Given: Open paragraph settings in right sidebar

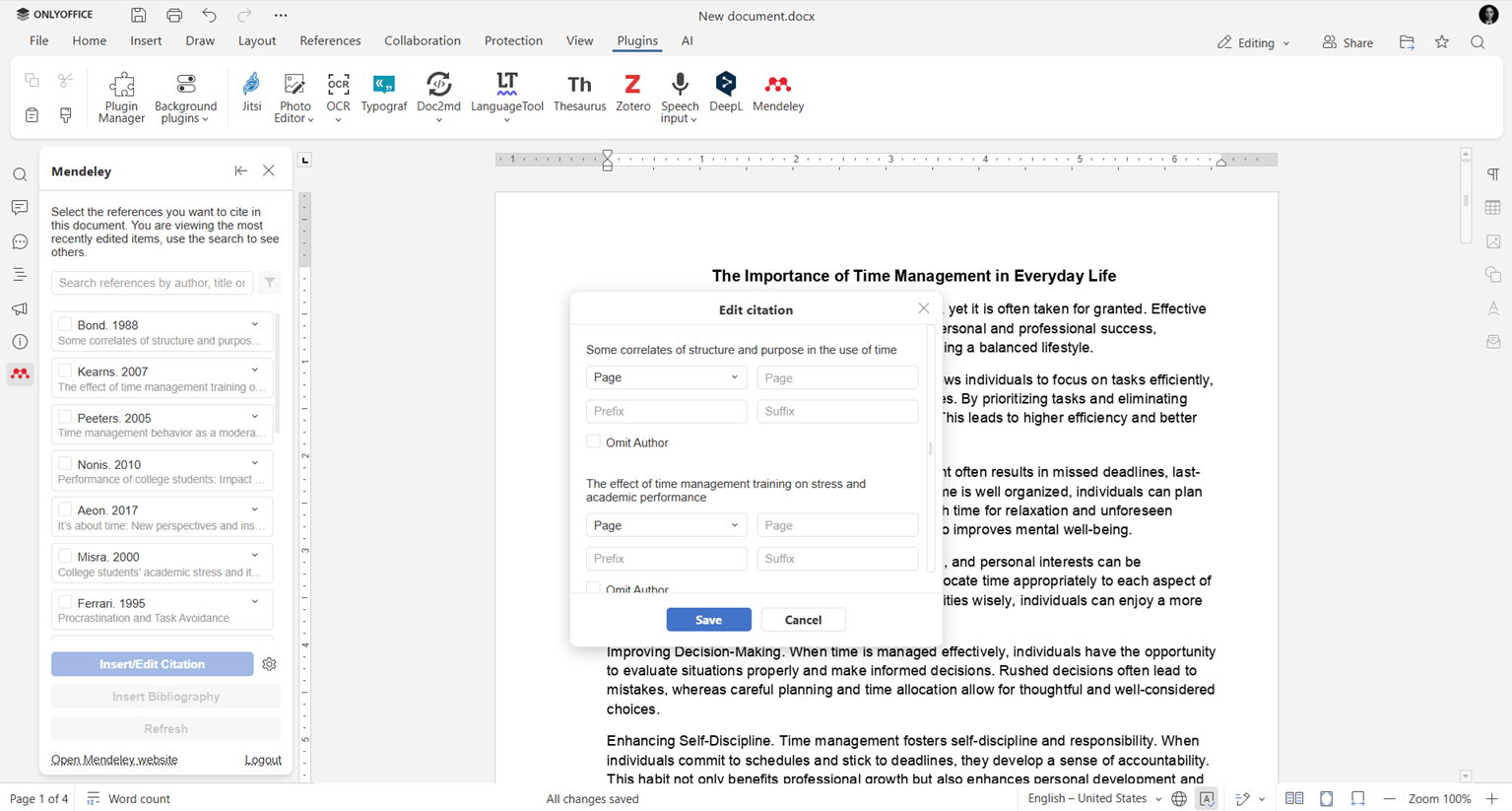Looking at the screenshot, I should (x=1493, y=174).
